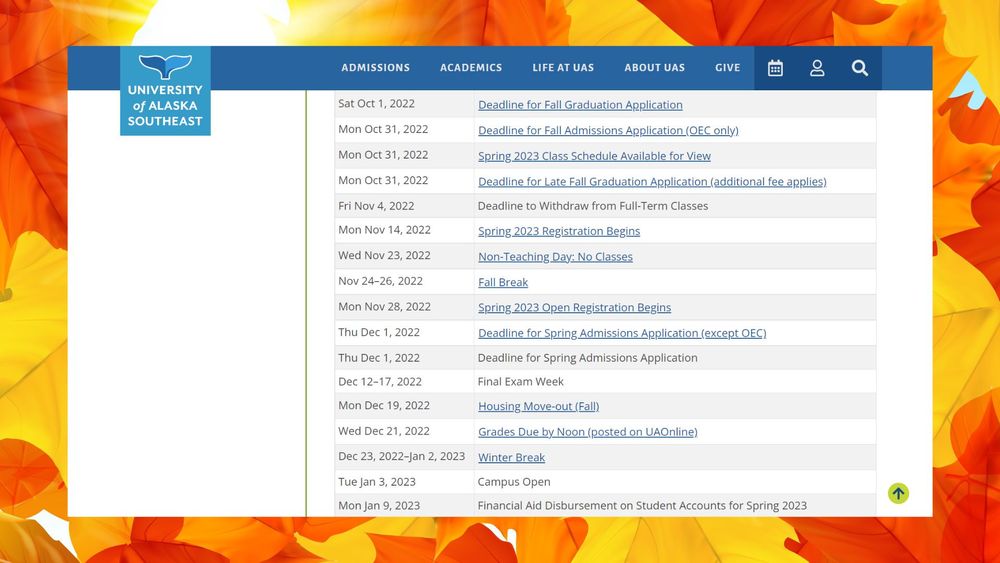Select Give in the navigation bar
The width and height of the screenshot is (1000, 563).
coord(727,68)
